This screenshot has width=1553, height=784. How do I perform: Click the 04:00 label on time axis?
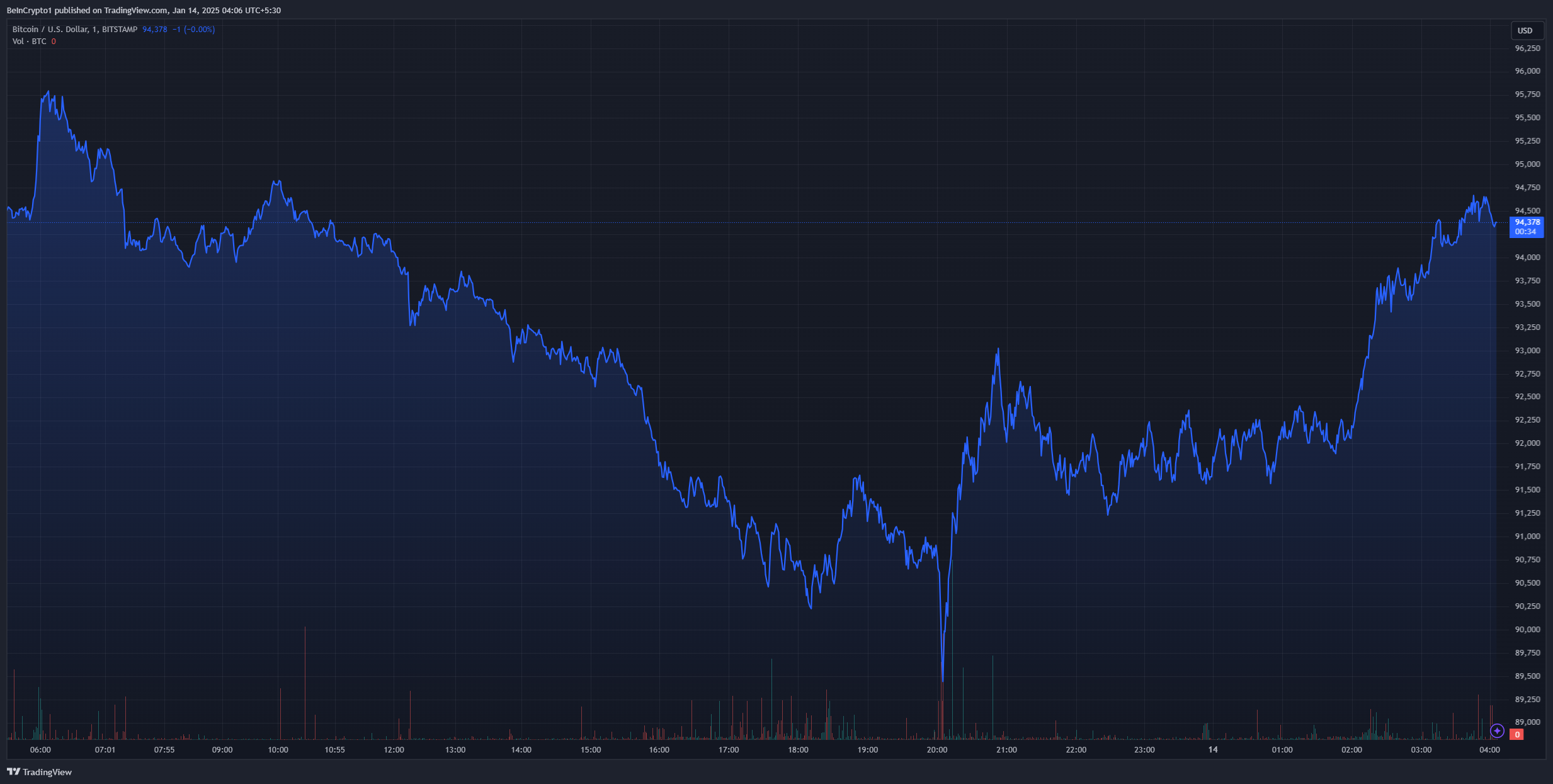tap(1489, 749)
